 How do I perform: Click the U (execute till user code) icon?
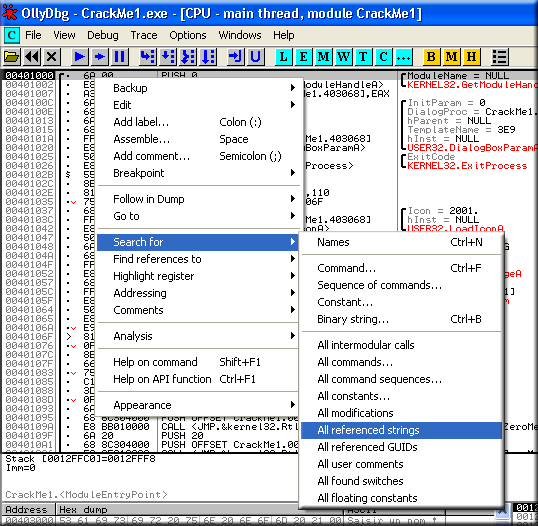click(x=255, y=56)
